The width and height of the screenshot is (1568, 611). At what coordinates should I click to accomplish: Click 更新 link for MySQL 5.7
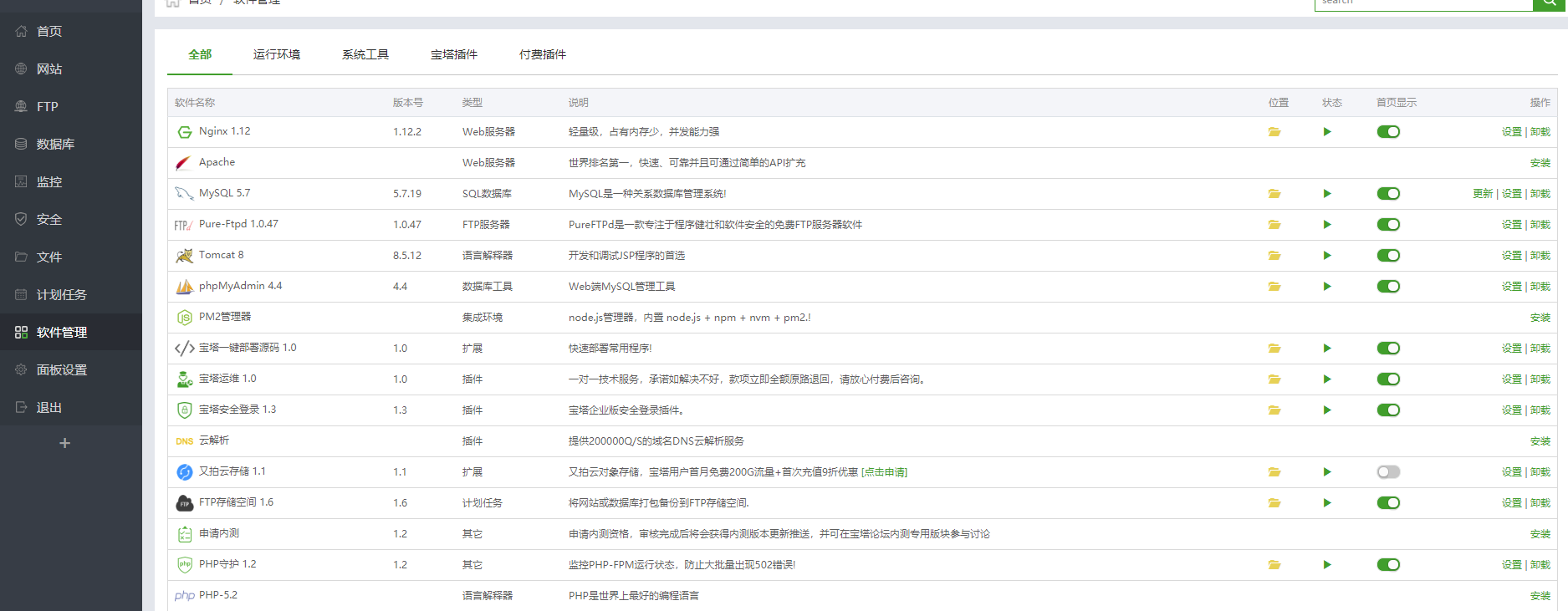1482,194
